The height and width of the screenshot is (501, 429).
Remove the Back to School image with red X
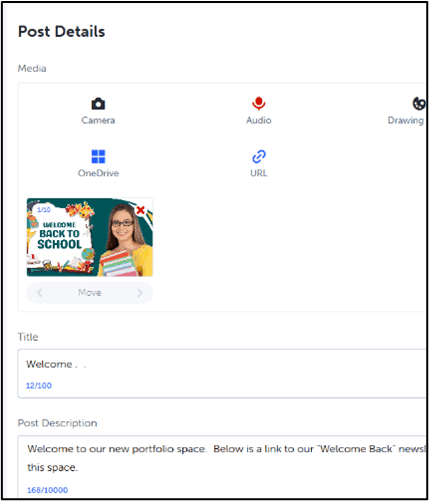tap(141, 210)
